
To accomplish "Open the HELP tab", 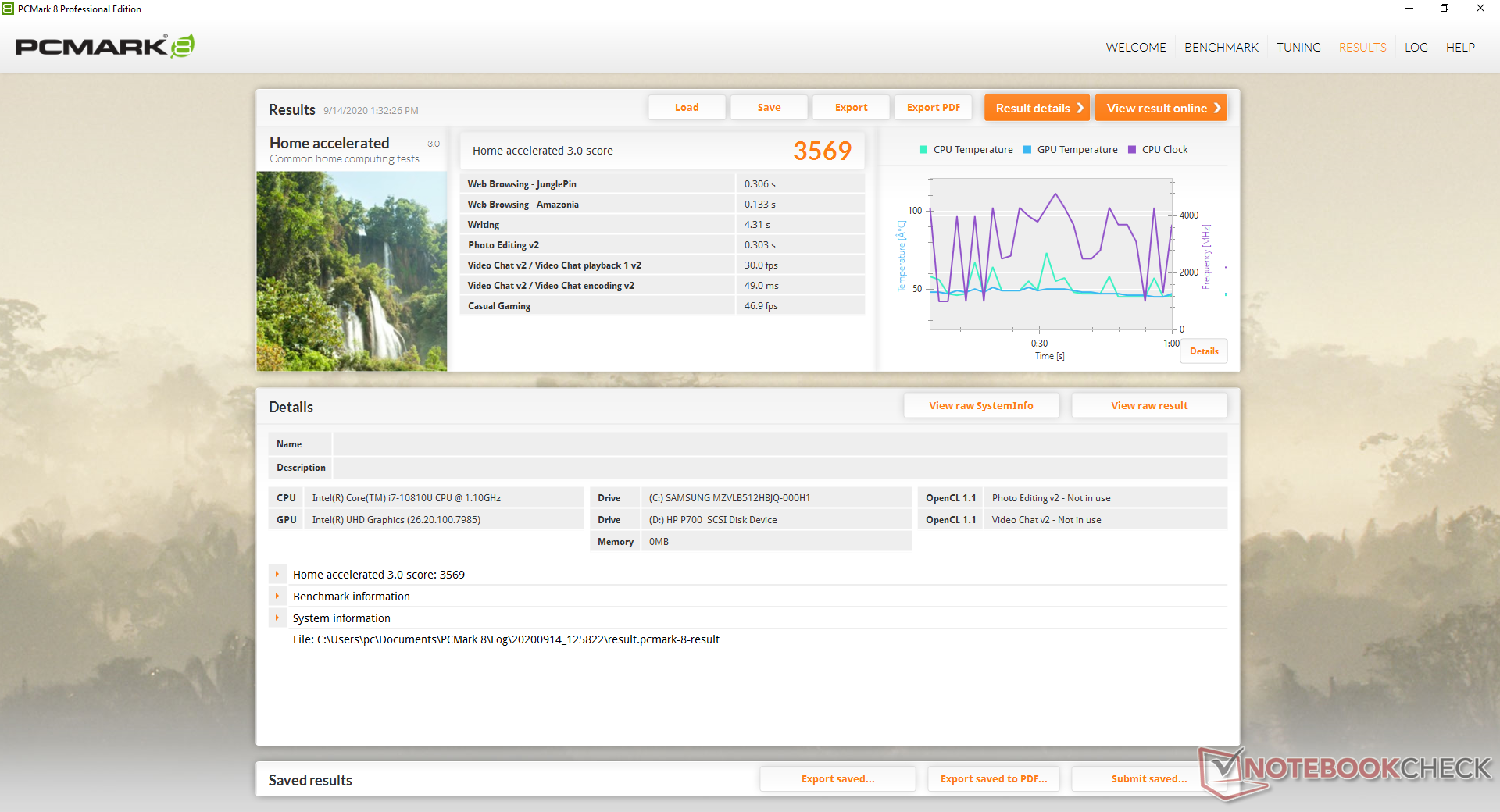I will pyautogui.click(x=1460, y=48).
